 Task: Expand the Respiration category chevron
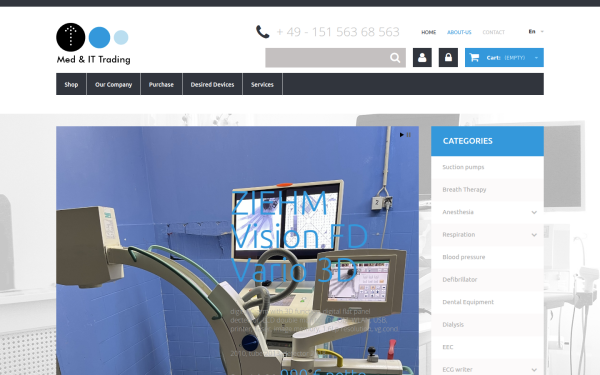click(534, 235)
